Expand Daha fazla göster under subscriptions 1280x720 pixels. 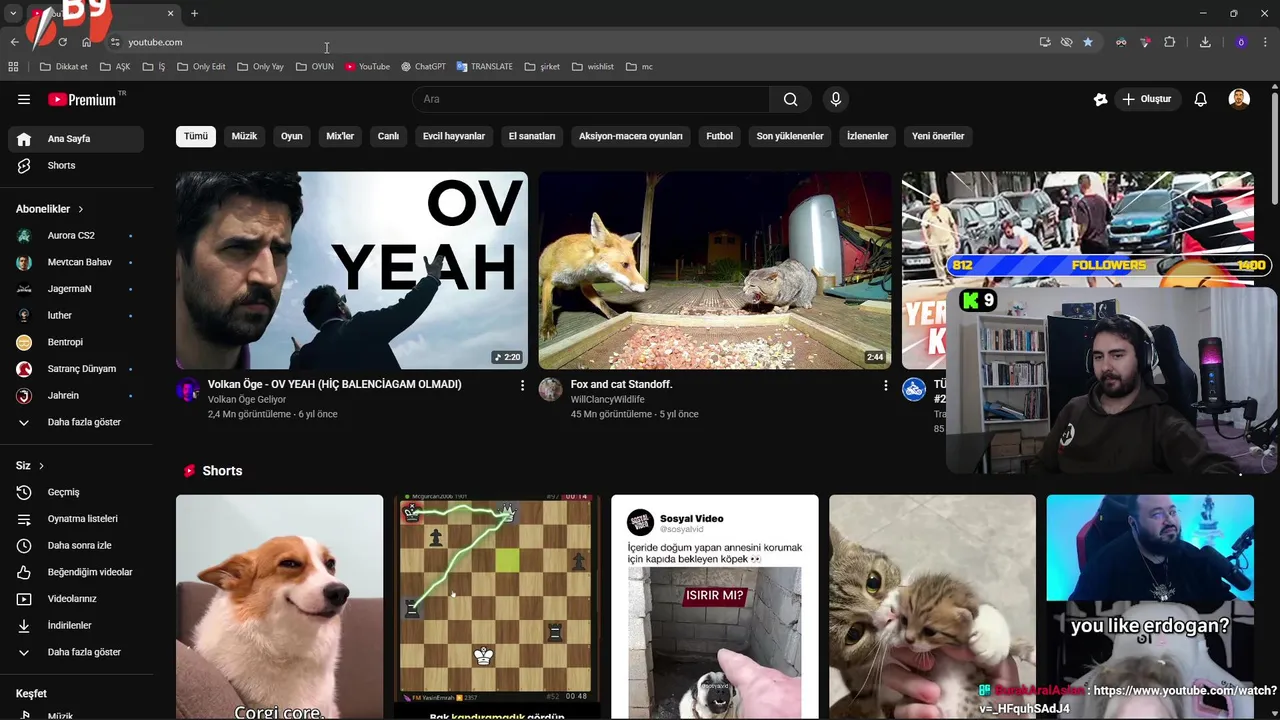tap(76, 422)
